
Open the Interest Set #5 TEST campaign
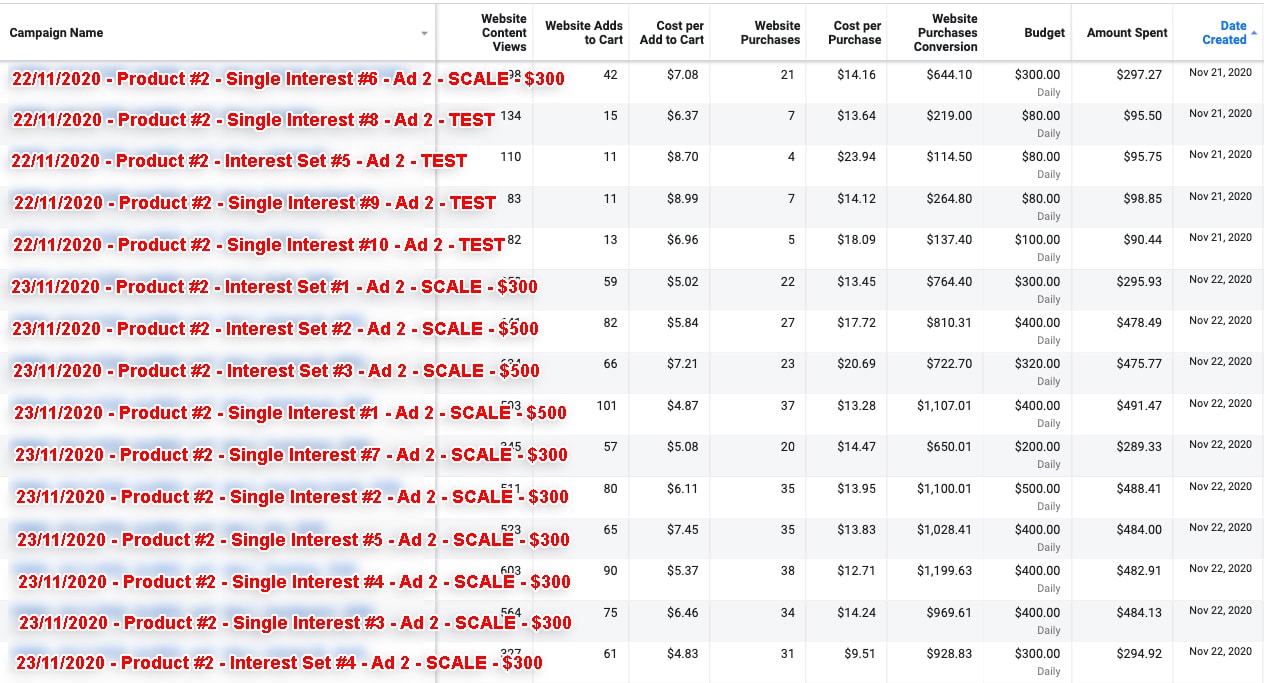tap(239, 161)
